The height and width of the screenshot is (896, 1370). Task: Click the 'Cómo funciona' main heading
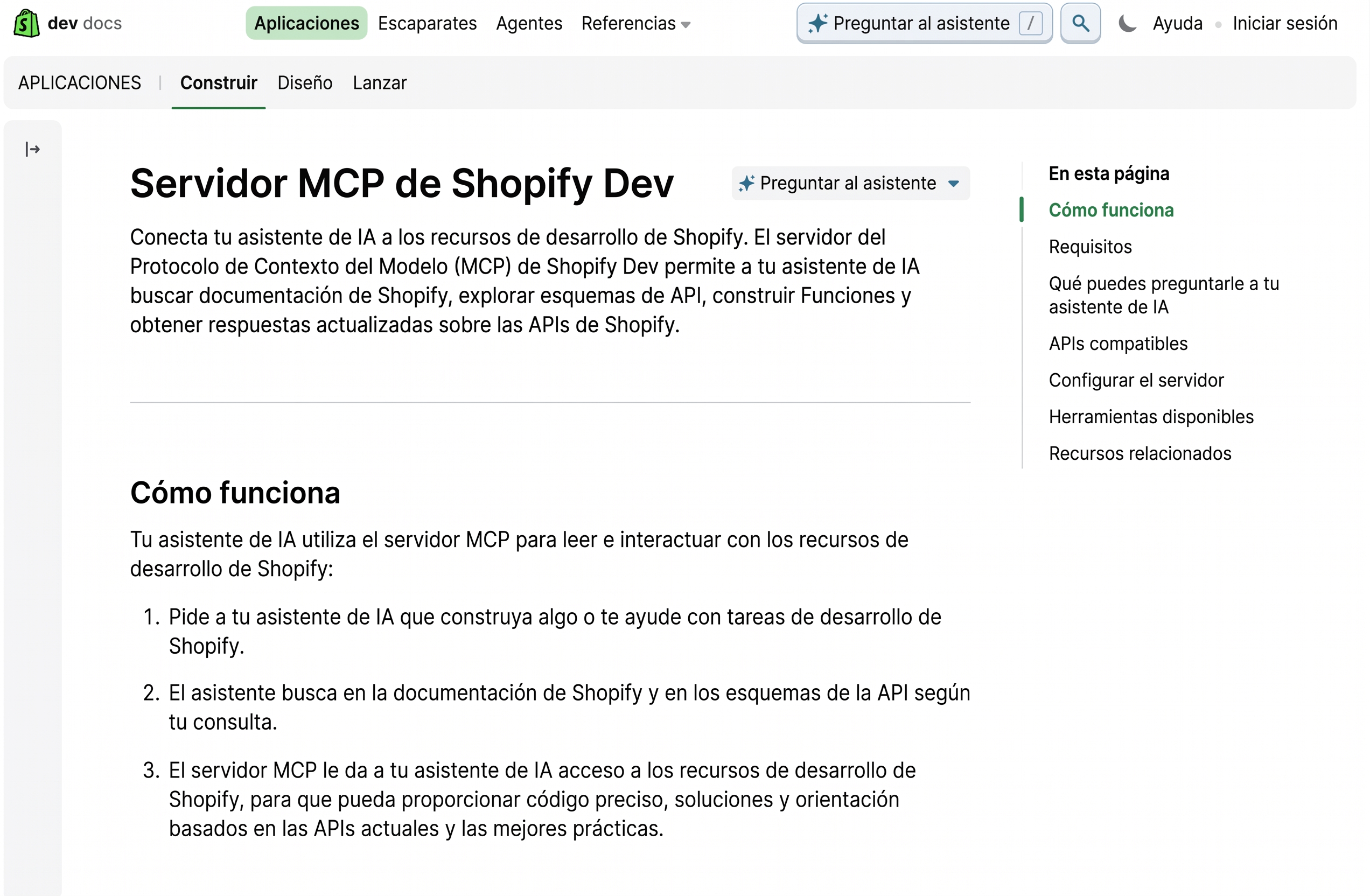coord(235,493)
